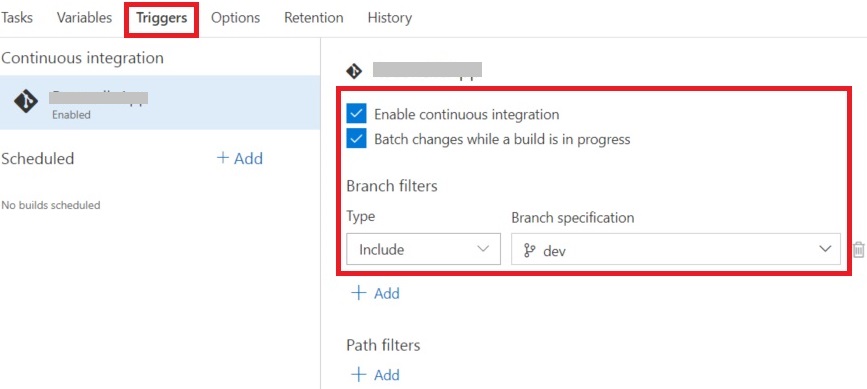The height and width of the screenshot is (389, 867).
Task: Click the branch icon in the dev specification field
Action: pyautogui.click(x=529, y=250)
